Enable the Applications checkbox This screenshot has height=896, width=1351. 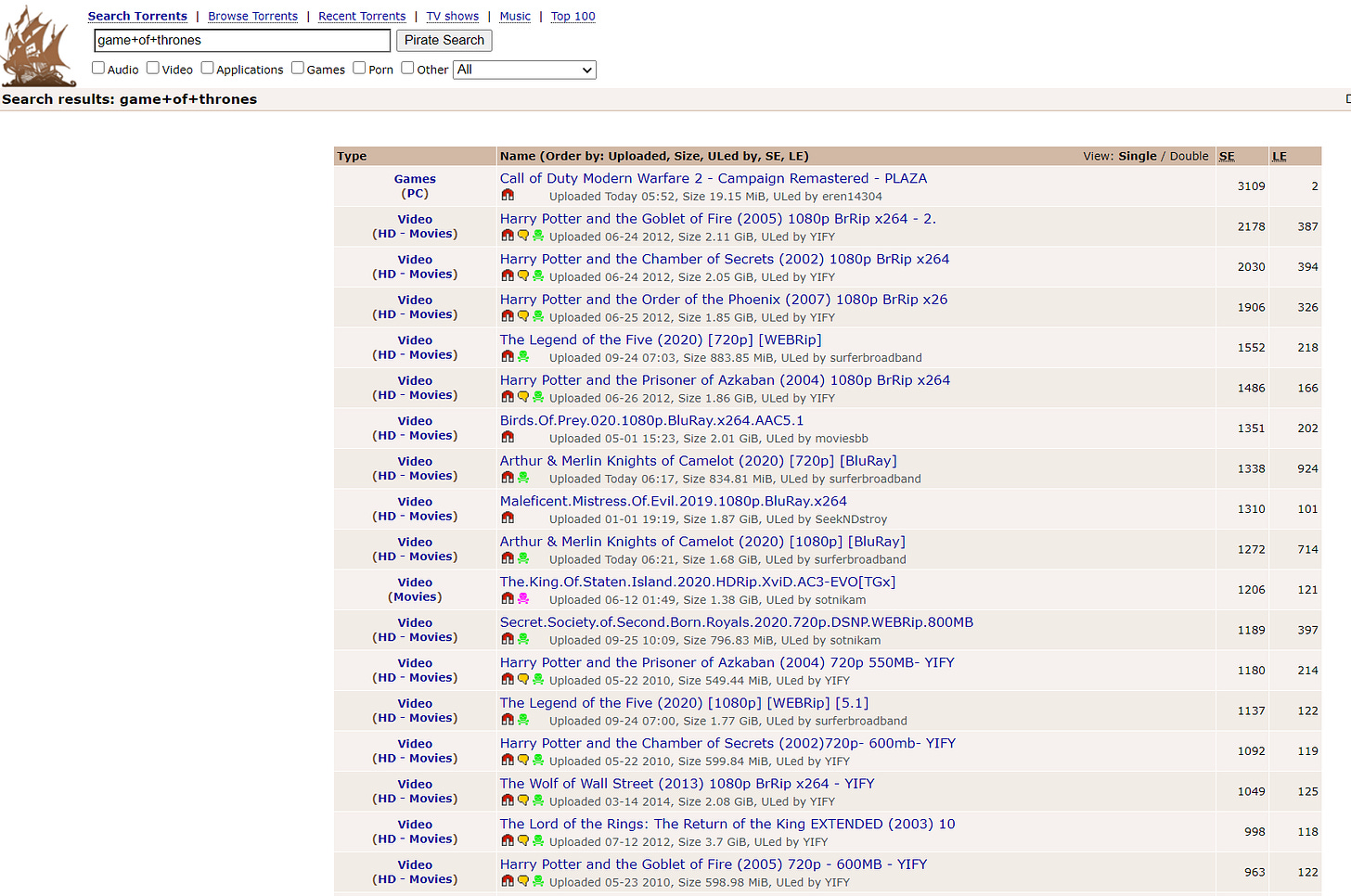(x=208, y=68)
